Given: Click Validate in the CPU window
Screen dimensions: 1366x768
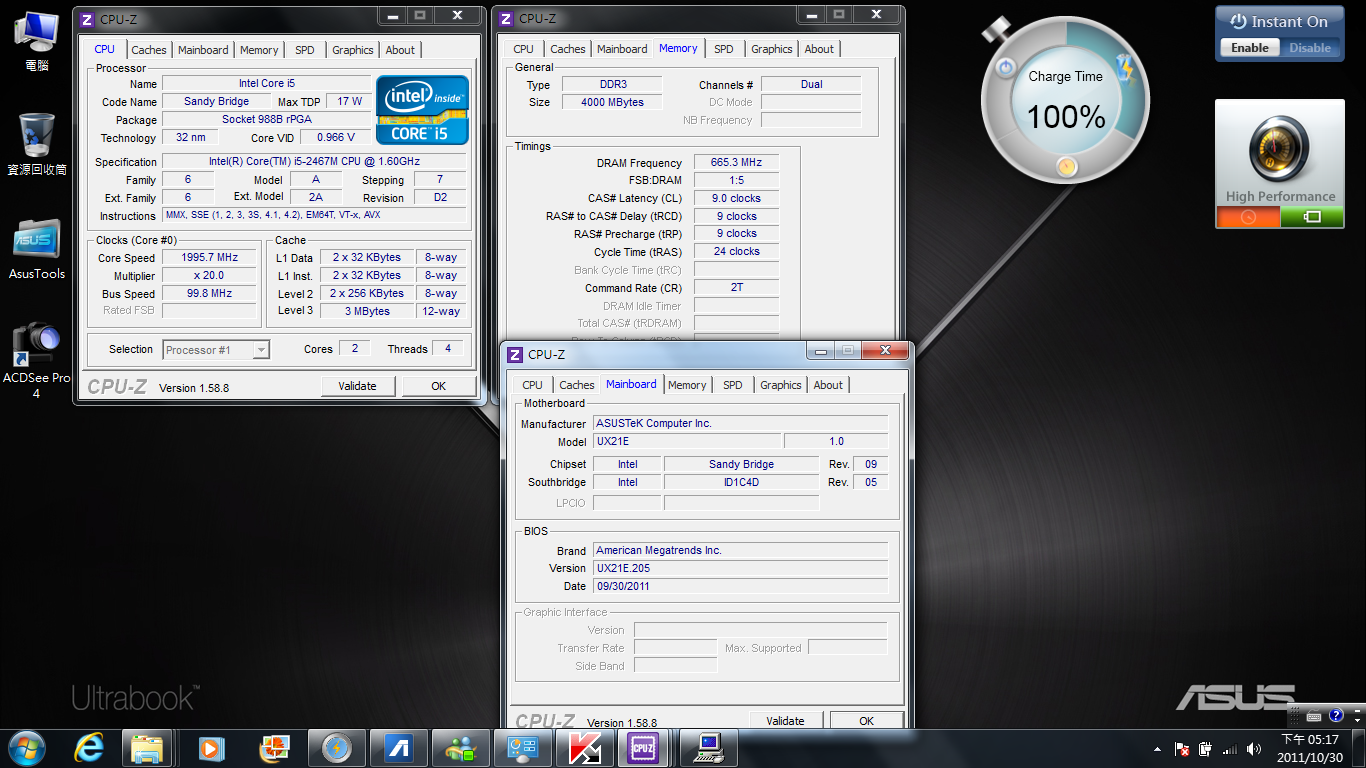Looking at the screenshot, I should 358,386.
